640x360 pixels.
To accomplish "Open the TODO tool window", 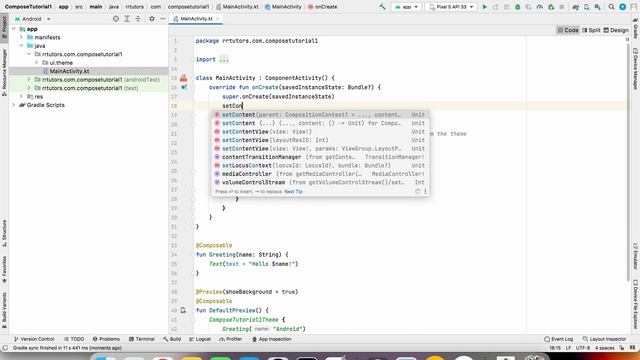I will click(74, 339).
